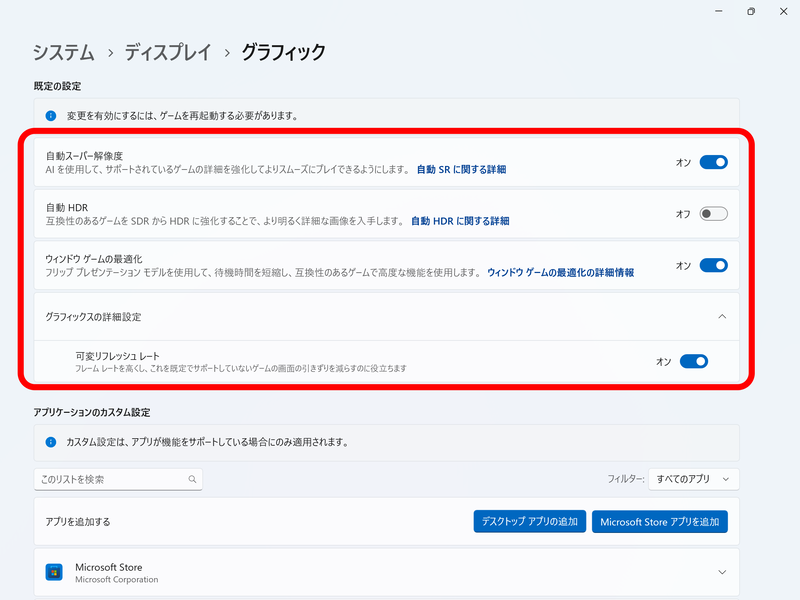Click the magnifier icon in the search box
The image size is (800, 600).
[192, 479]
